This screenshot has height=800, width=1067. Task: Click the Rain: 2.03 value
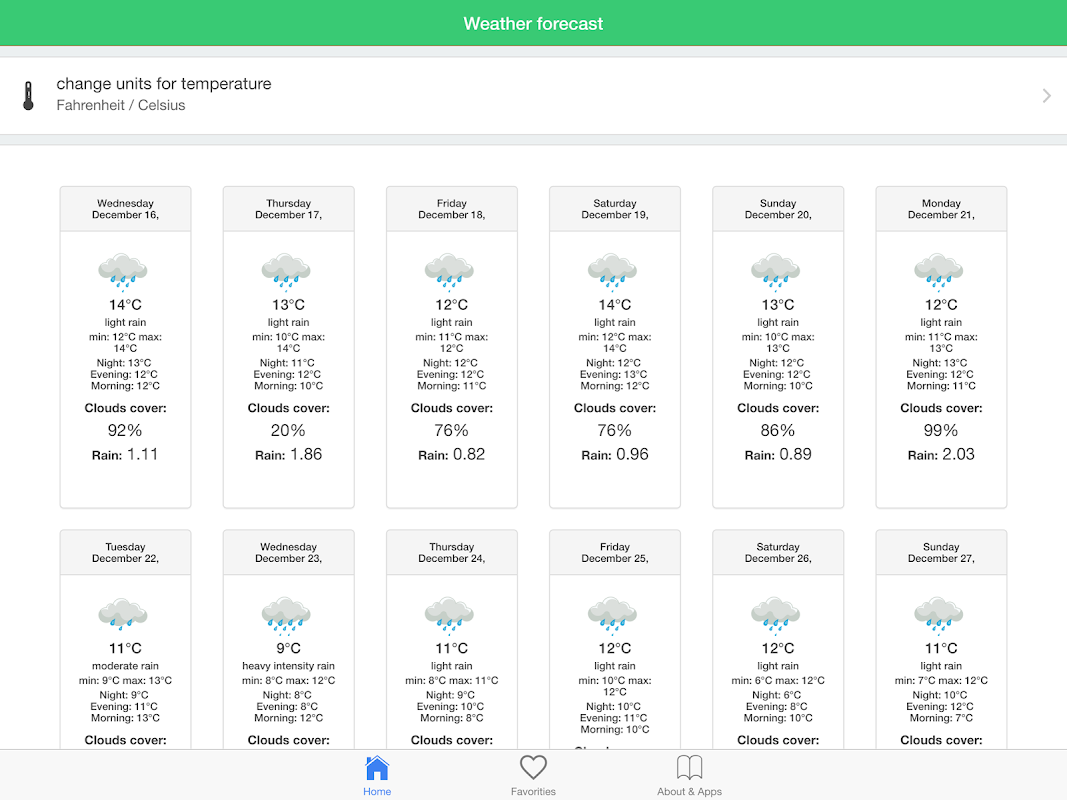coord(941,454)
